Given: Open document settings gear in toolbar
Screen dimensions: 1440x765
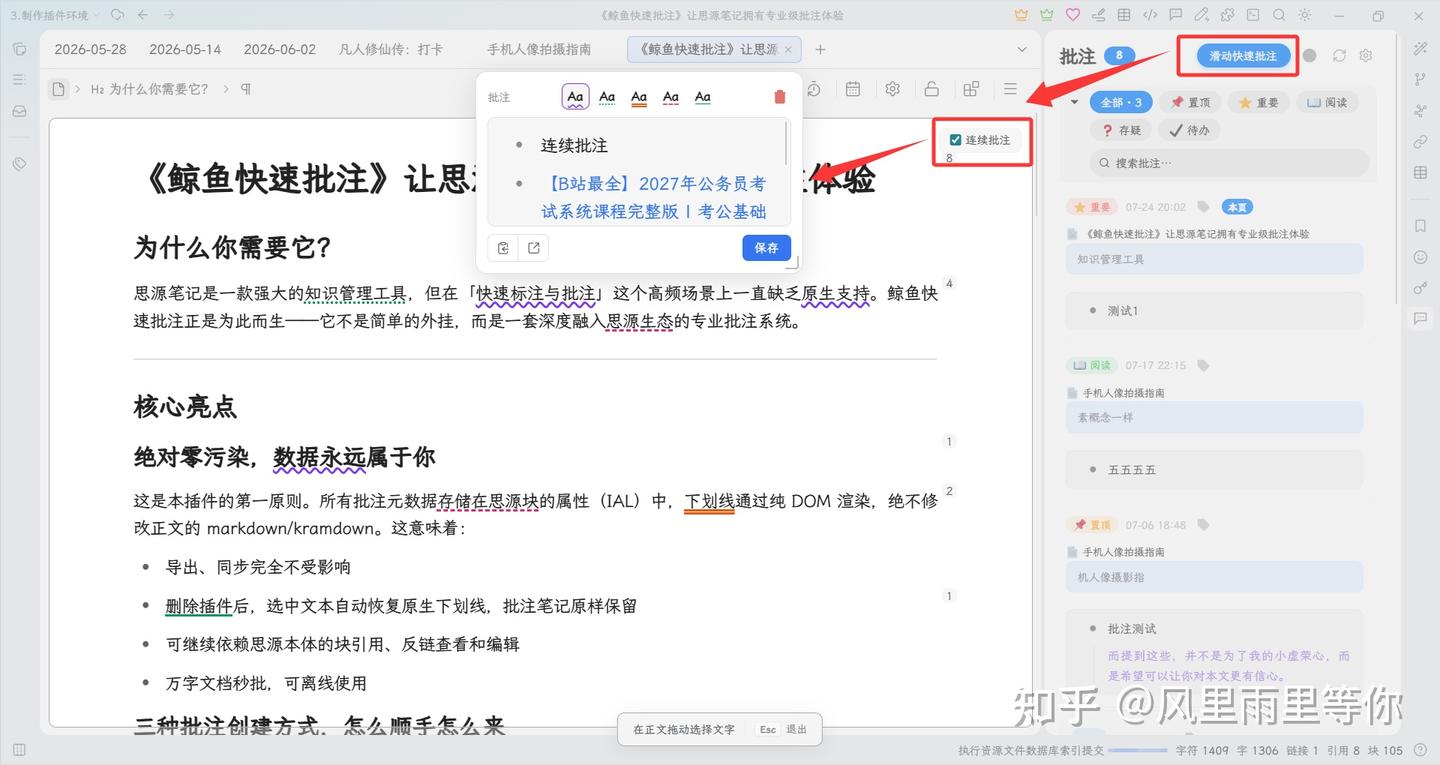Looking at the screenshot, I should tap(892, 89).
